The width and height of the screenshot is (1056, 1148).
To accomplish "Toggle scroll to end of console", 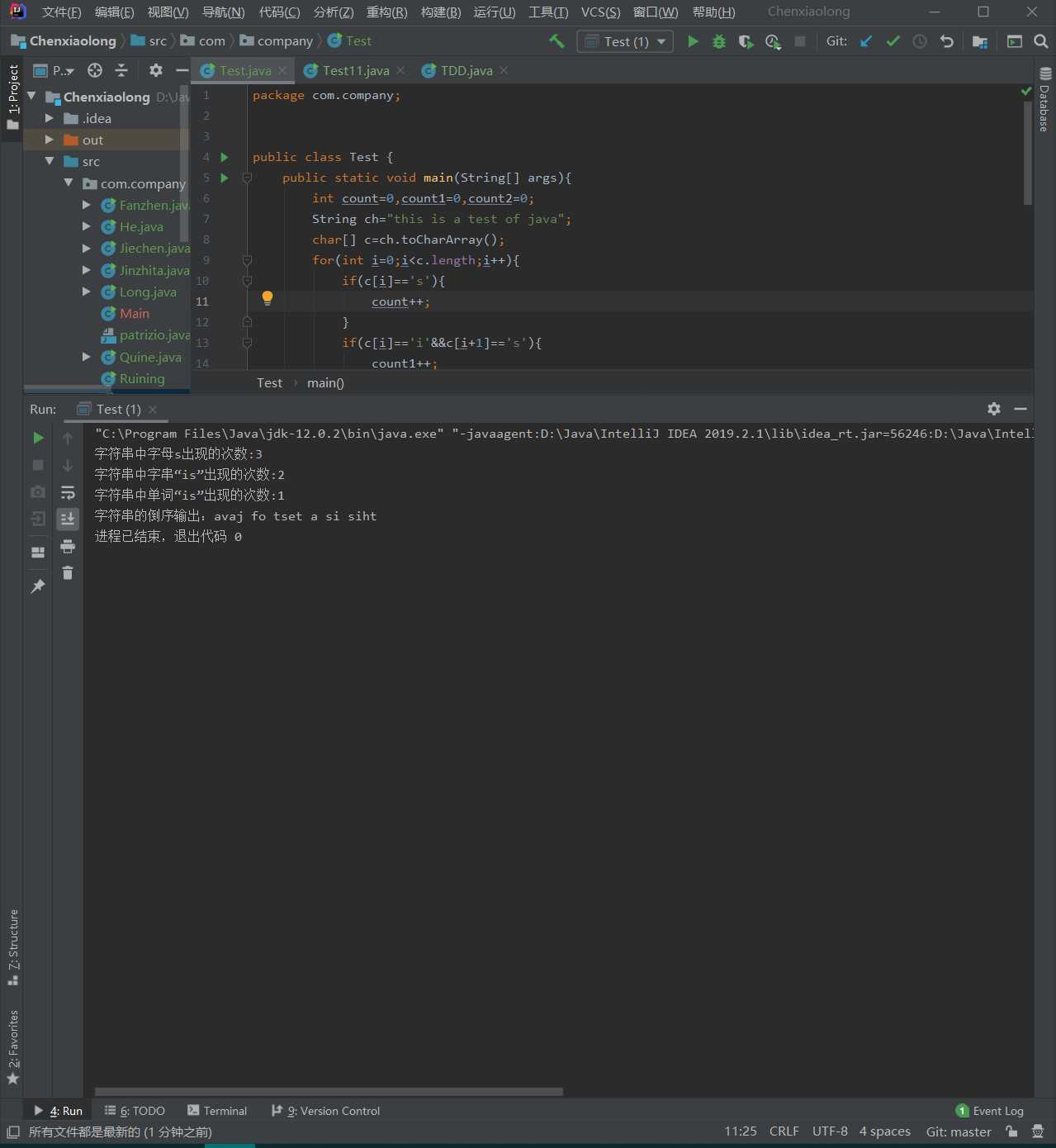I will click(68, 519).
